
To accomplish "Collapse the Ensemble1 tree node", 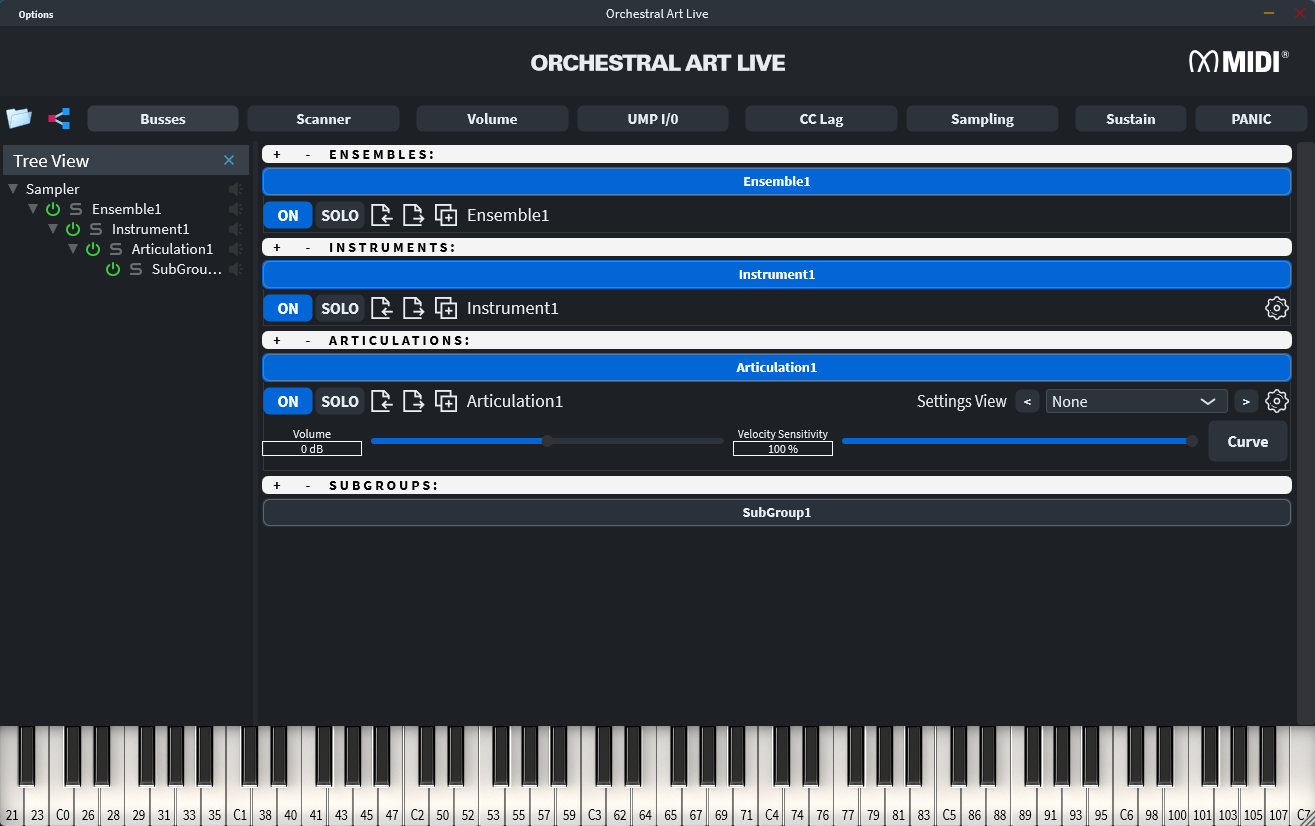I will (33, 208).
